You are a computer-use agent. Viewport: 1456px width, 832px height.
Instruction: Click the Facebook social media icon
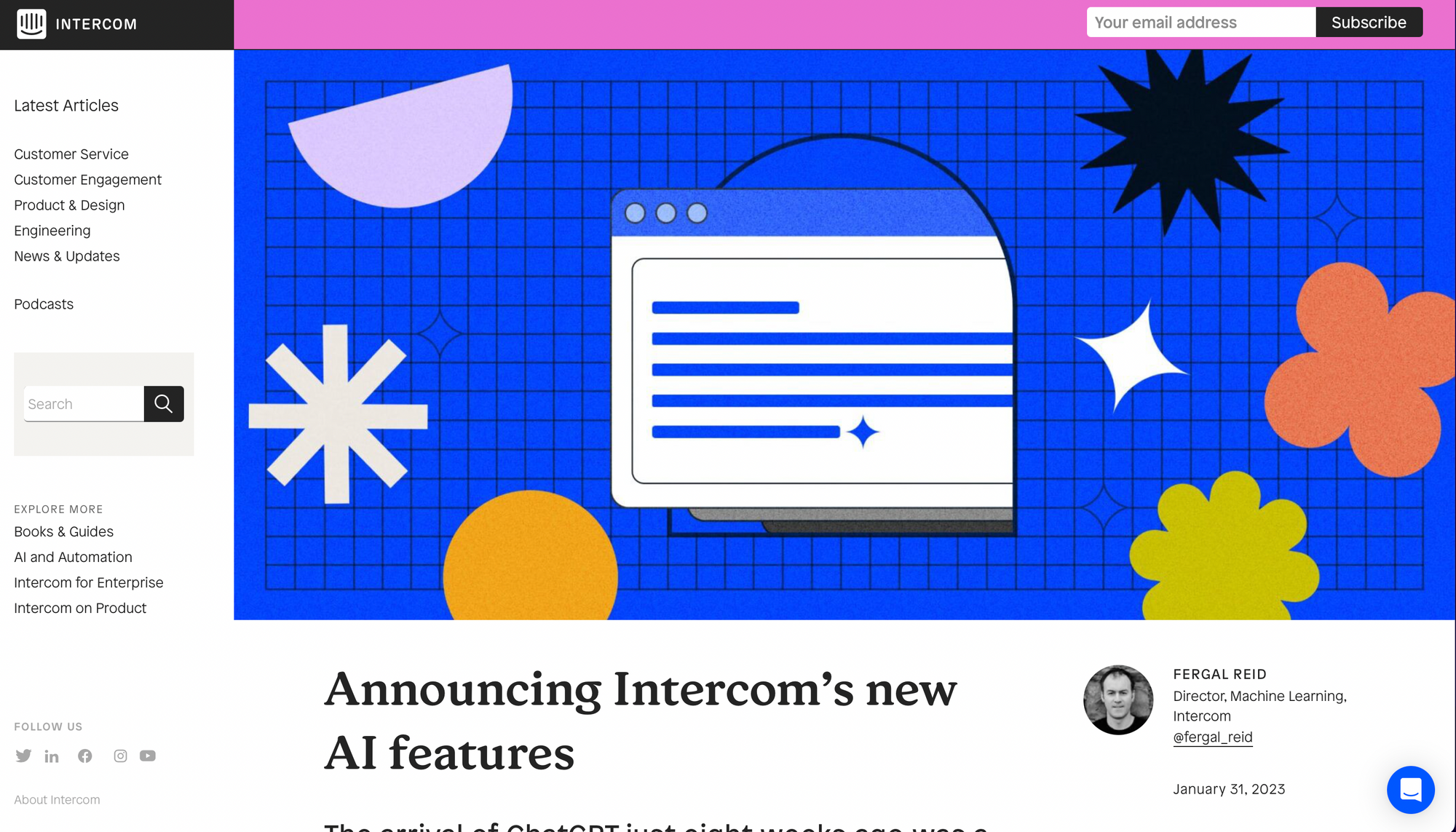tap(85, 755)
